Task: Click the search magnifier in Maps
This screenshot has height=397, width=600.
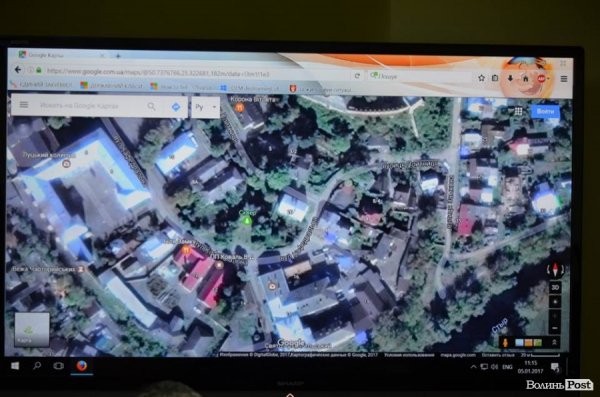Action: (152, 106)
